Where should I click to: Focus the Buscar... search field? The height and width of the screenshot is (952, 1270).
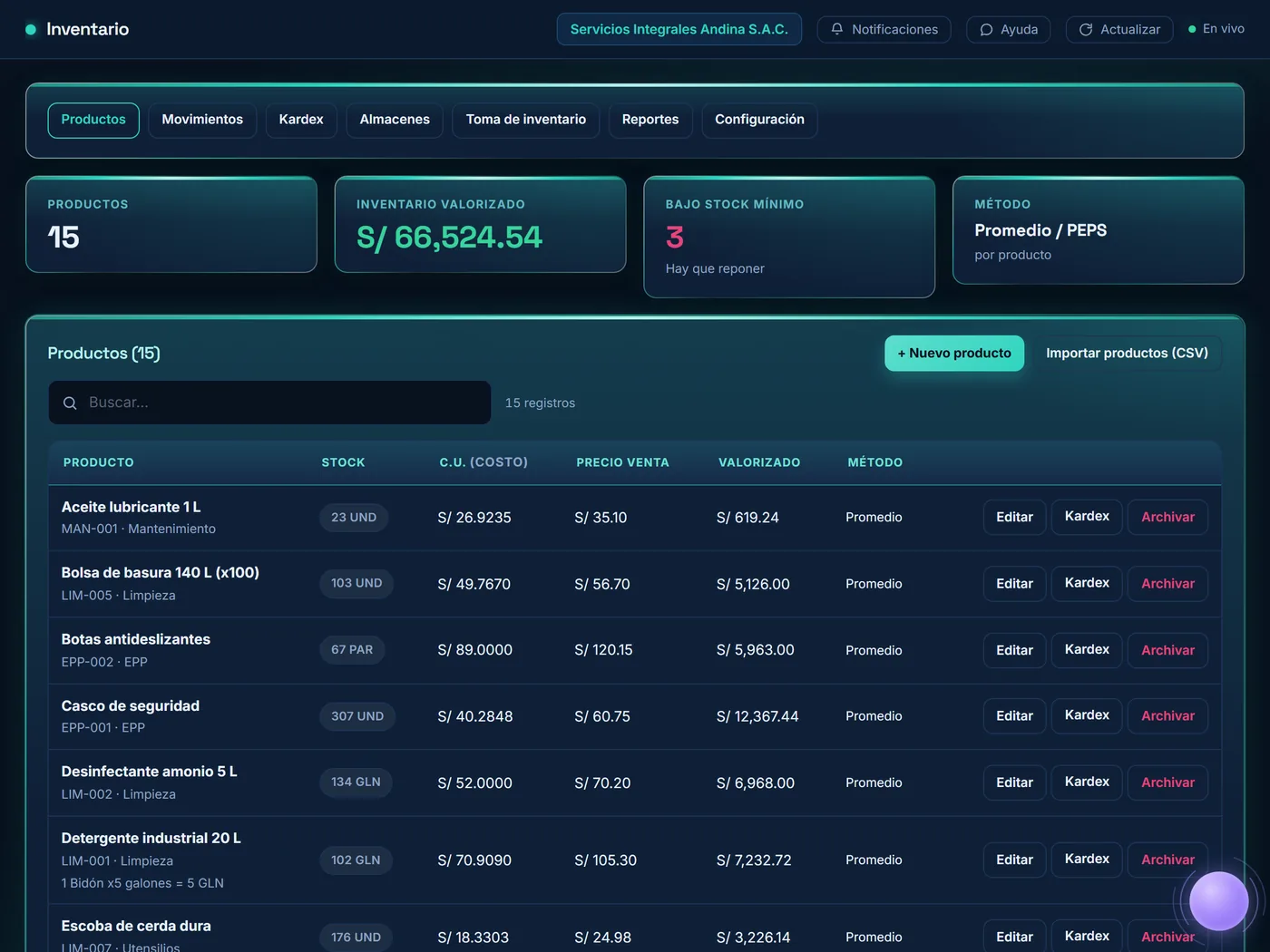coord(269,403)
